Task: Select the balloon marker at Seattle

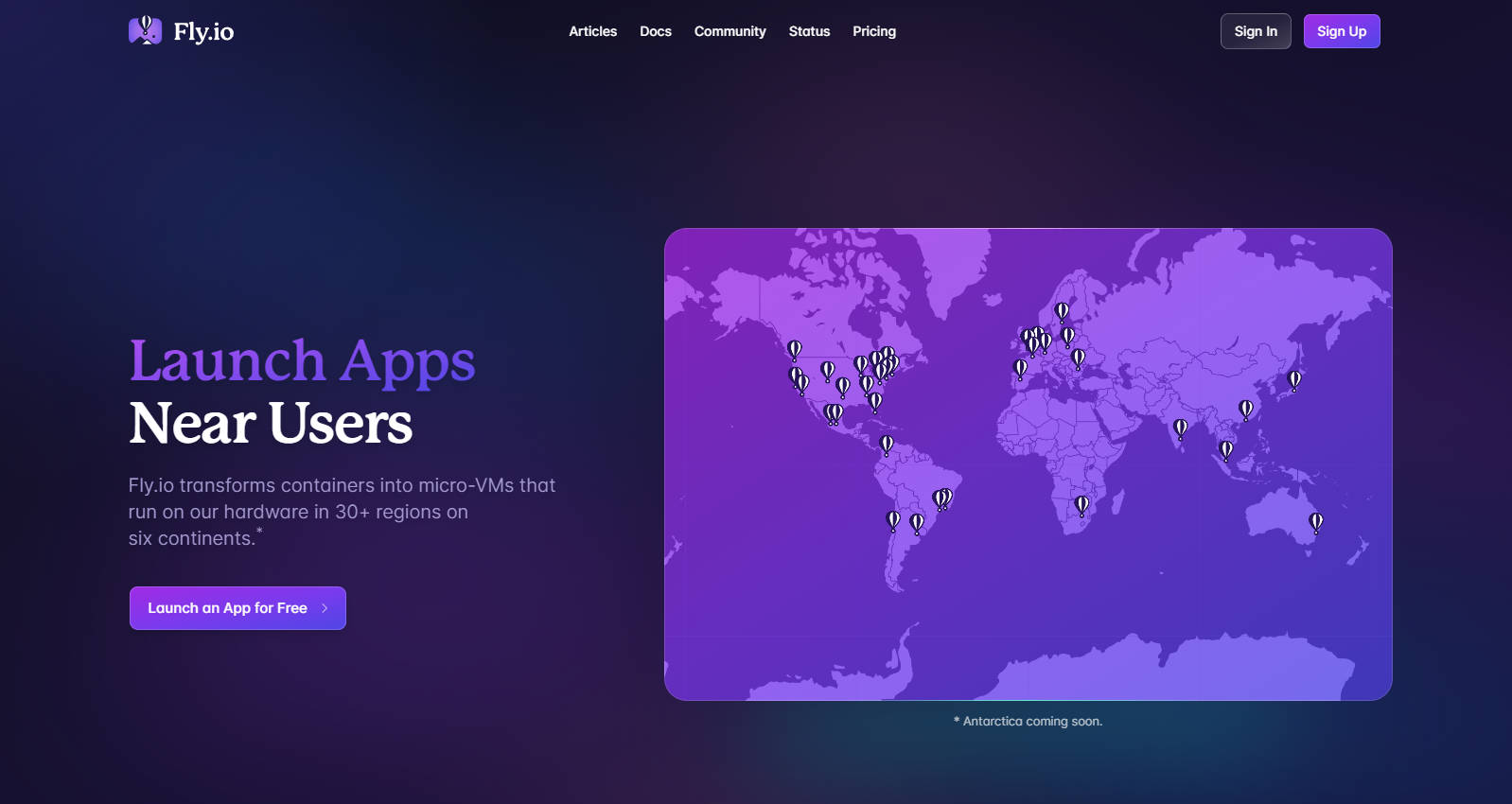Action: (795, 349)
